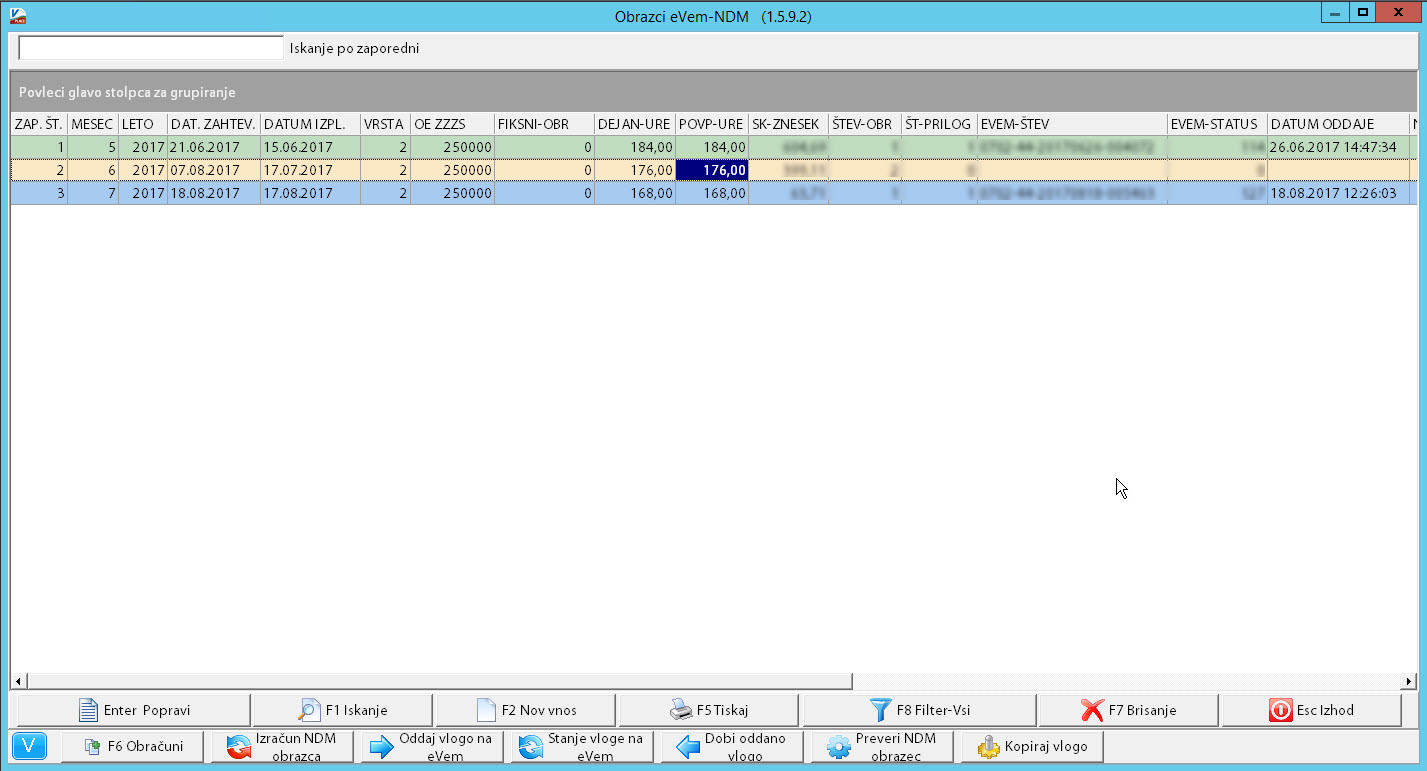Focus the Iskanje po zaporedni search field
Viewport: 1427px width, 771px height.
151,48
